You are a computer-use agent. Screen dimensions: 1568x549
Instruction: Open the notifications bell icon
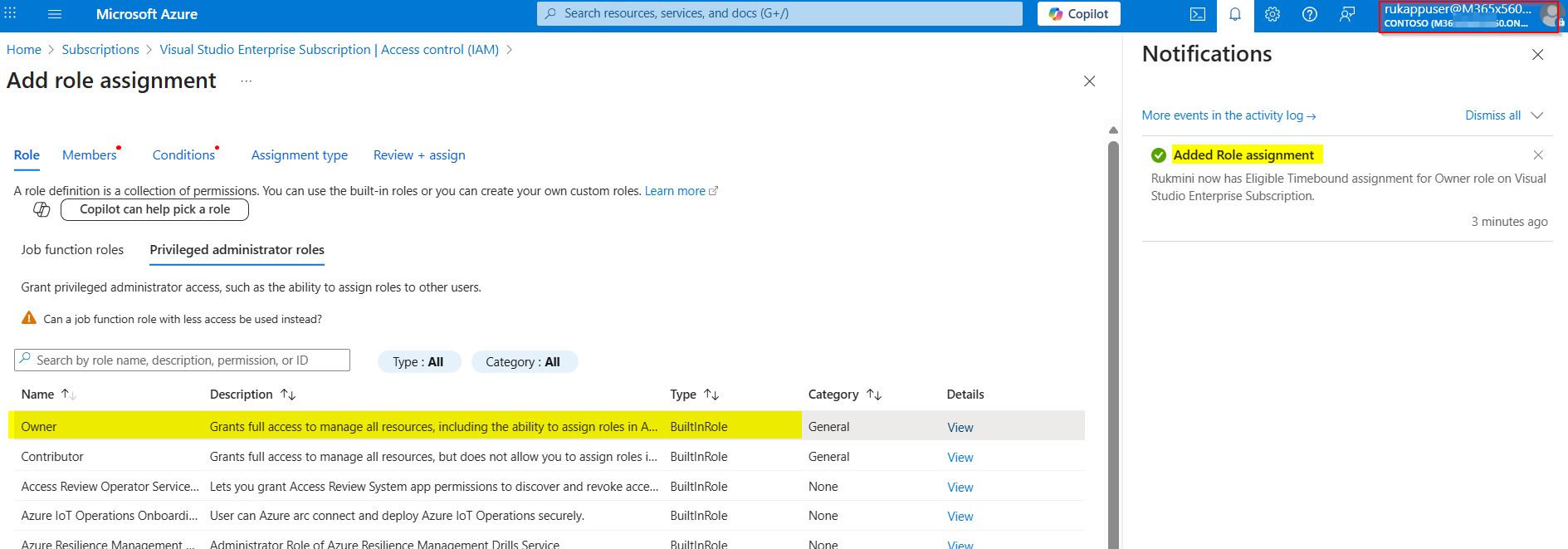point(1235,14)
